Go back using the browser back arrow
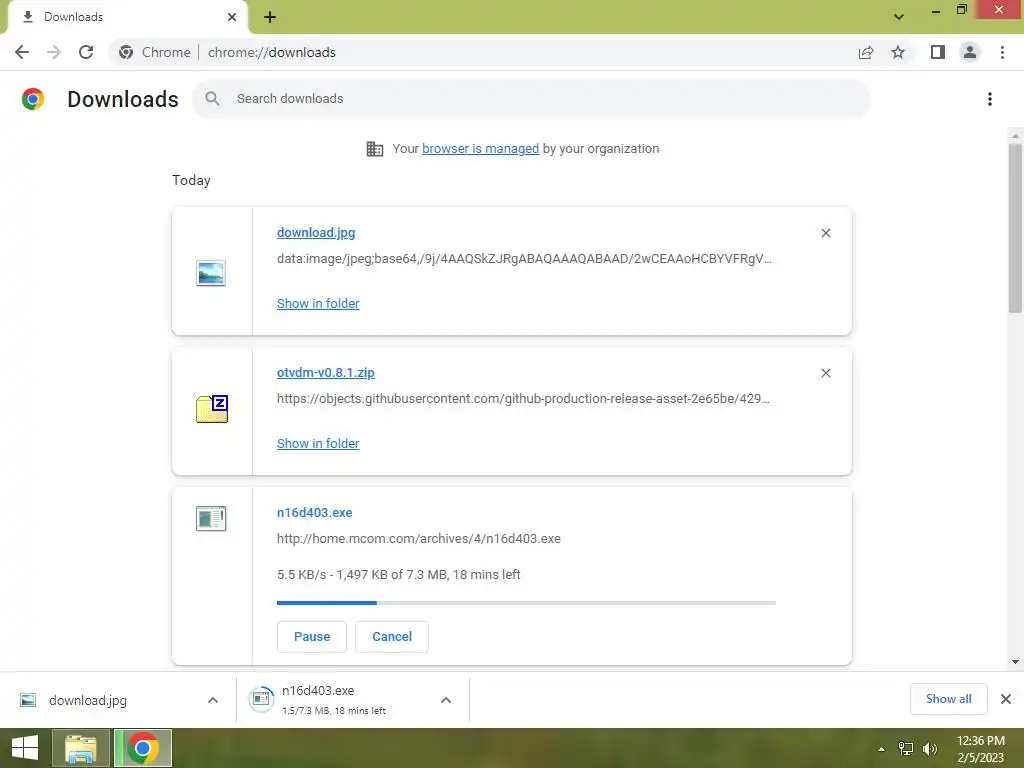The image size is (1024, 768). pyautogui.click(x=22, y=52)
